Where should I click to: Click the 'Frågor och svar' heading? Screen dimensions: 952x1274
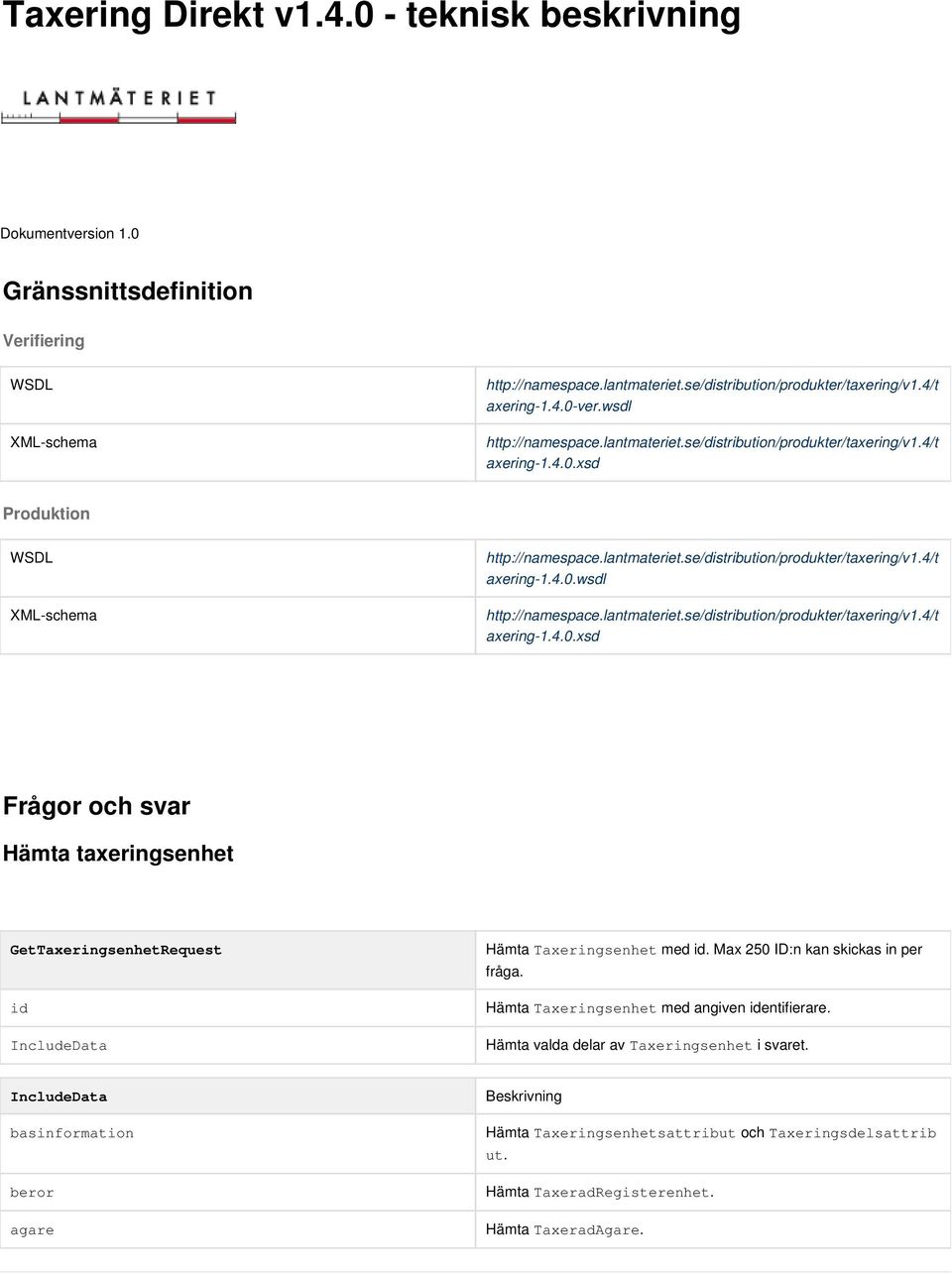96,806
